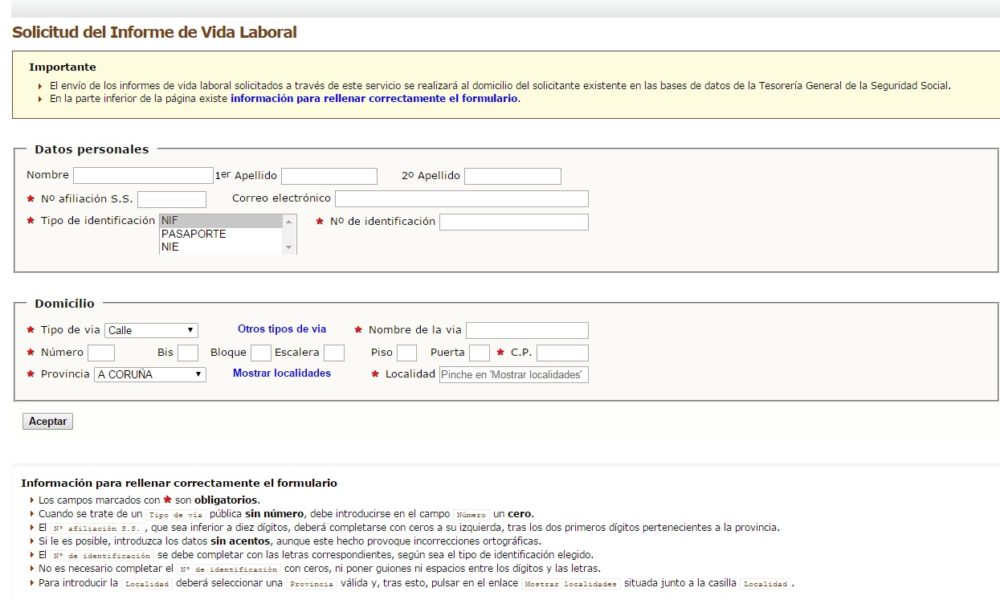Choose PASAPORTE in the identification list
Viewport: 1000px width, 600px height.
(220, 234)
